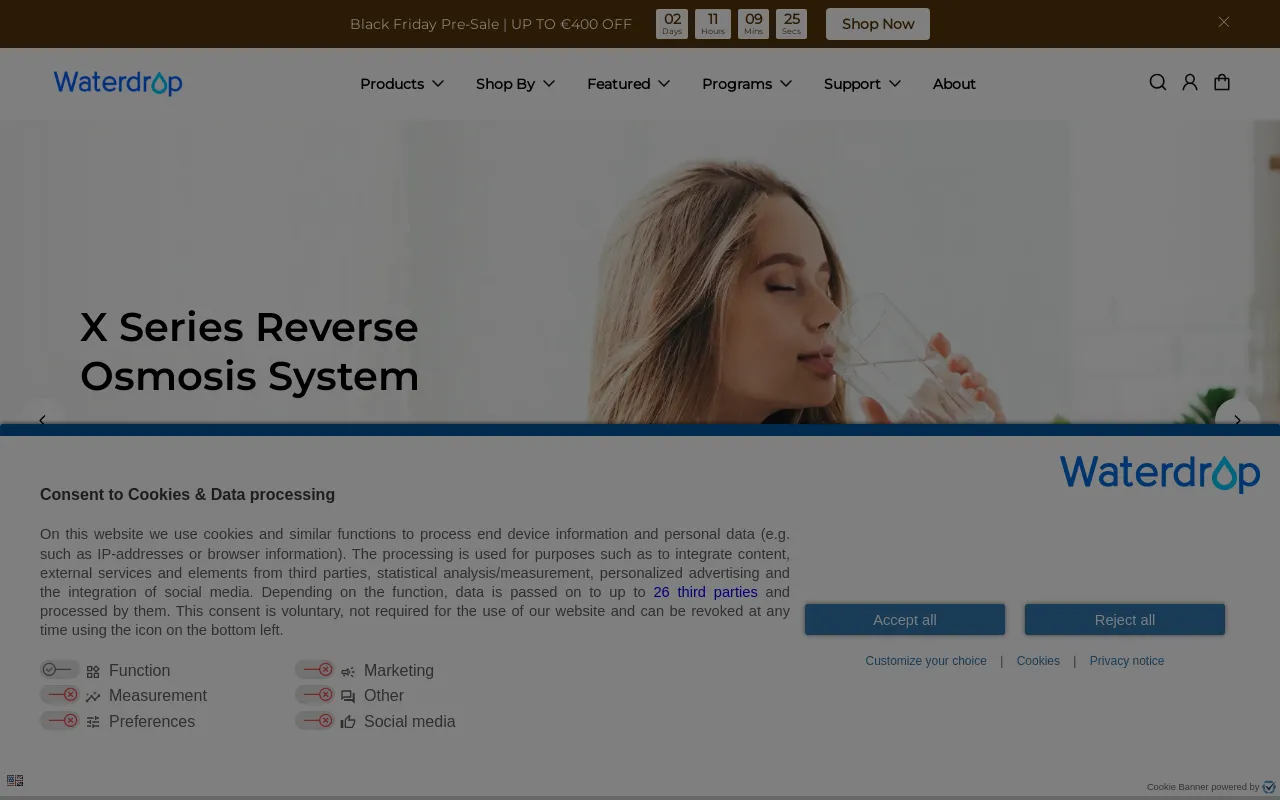1280x800 pixels.
Task: Open the search magnifier icon
Action: click(x=1158, y=83)
